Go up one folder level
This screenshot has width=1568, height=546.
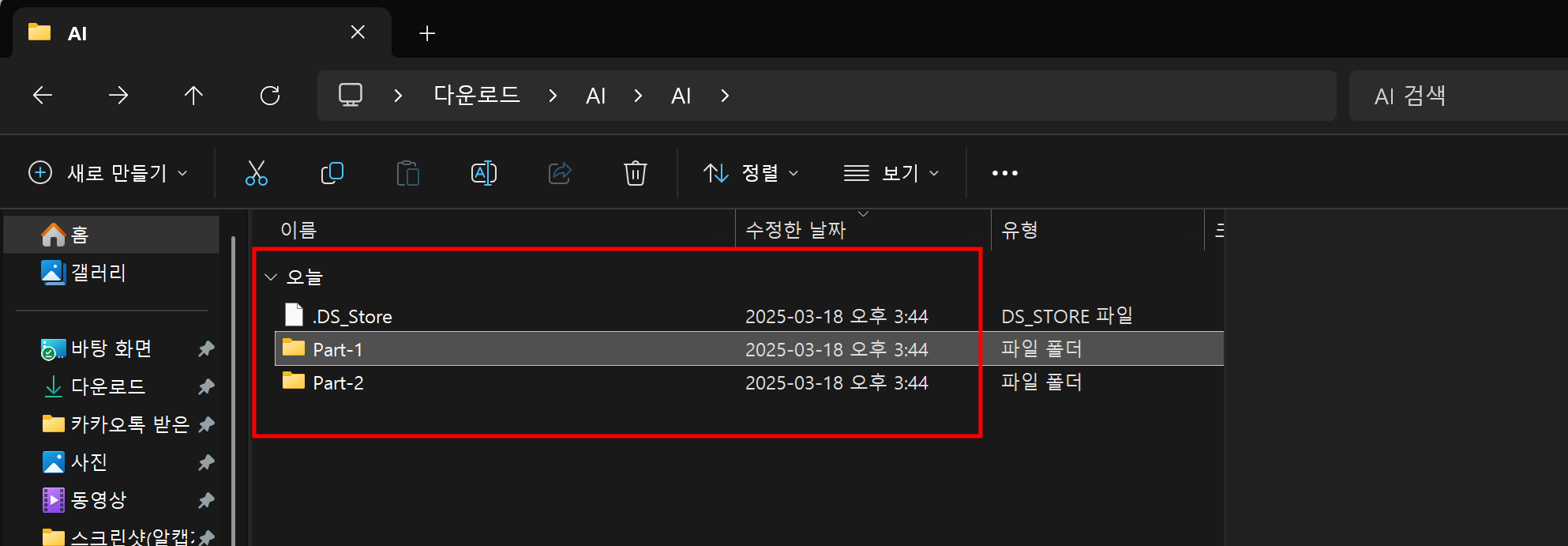pos(193,96)
